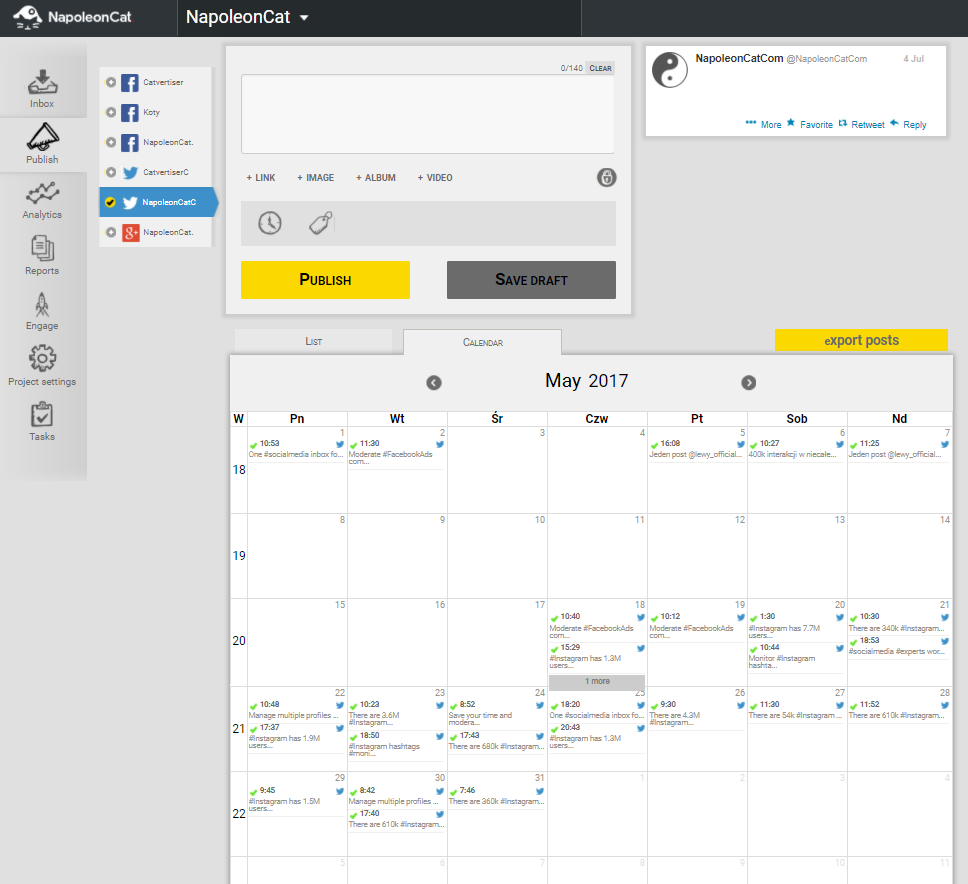Expand the NapoleonCat project dropdown
This screenshot has width=968, height=884.
click(x=304, y=18)
